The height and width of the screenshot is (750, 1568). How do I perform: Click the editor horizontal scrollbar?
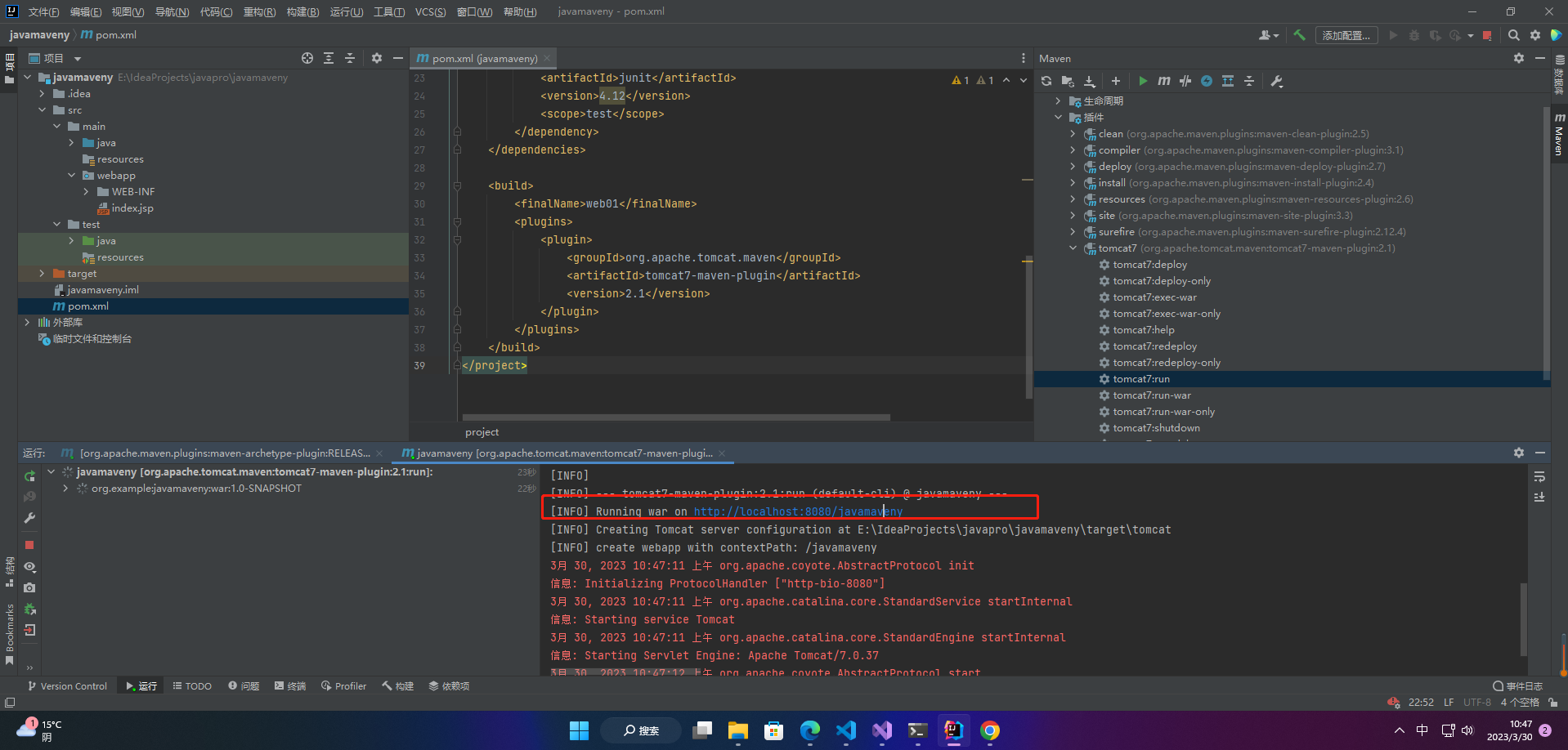(x=675, y=417)
